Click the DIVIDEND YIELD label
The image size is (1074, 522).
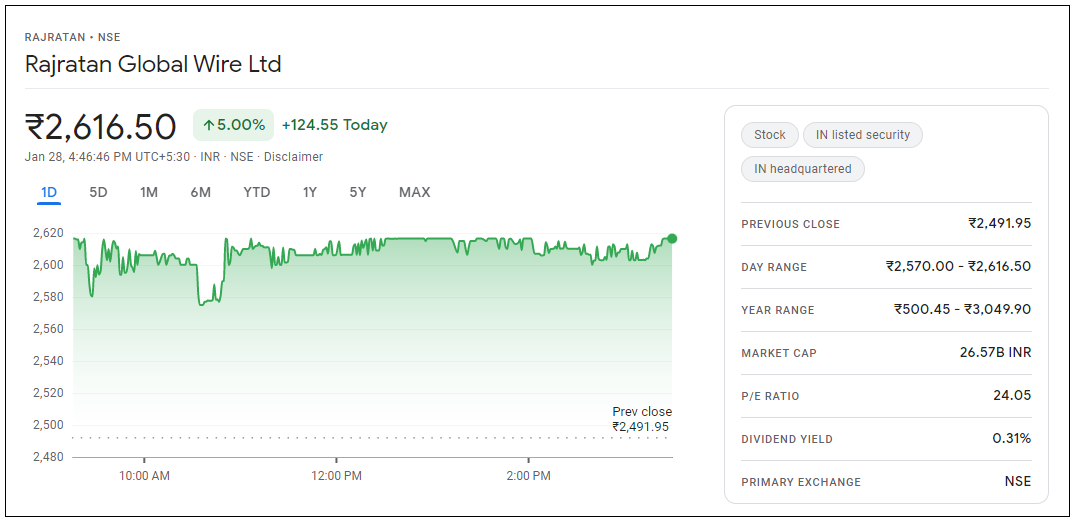(x=787, y=440)
